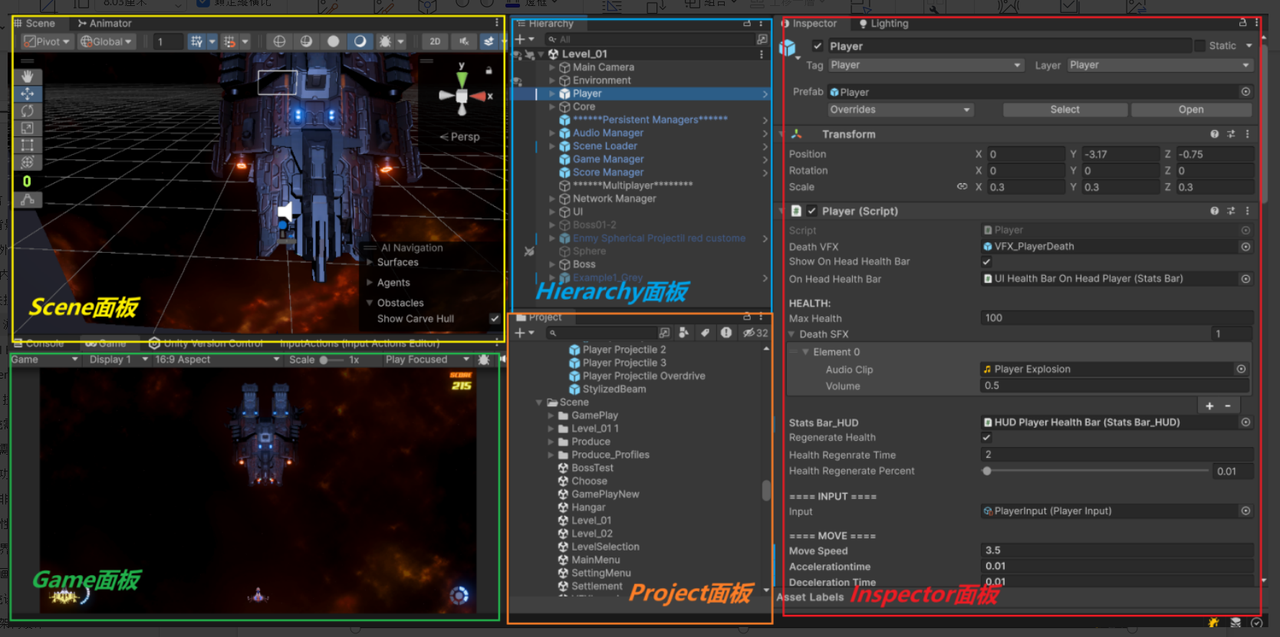Screen dimensions: 1280x637
Task: Select the Rect transform tool
Action: 28,145
